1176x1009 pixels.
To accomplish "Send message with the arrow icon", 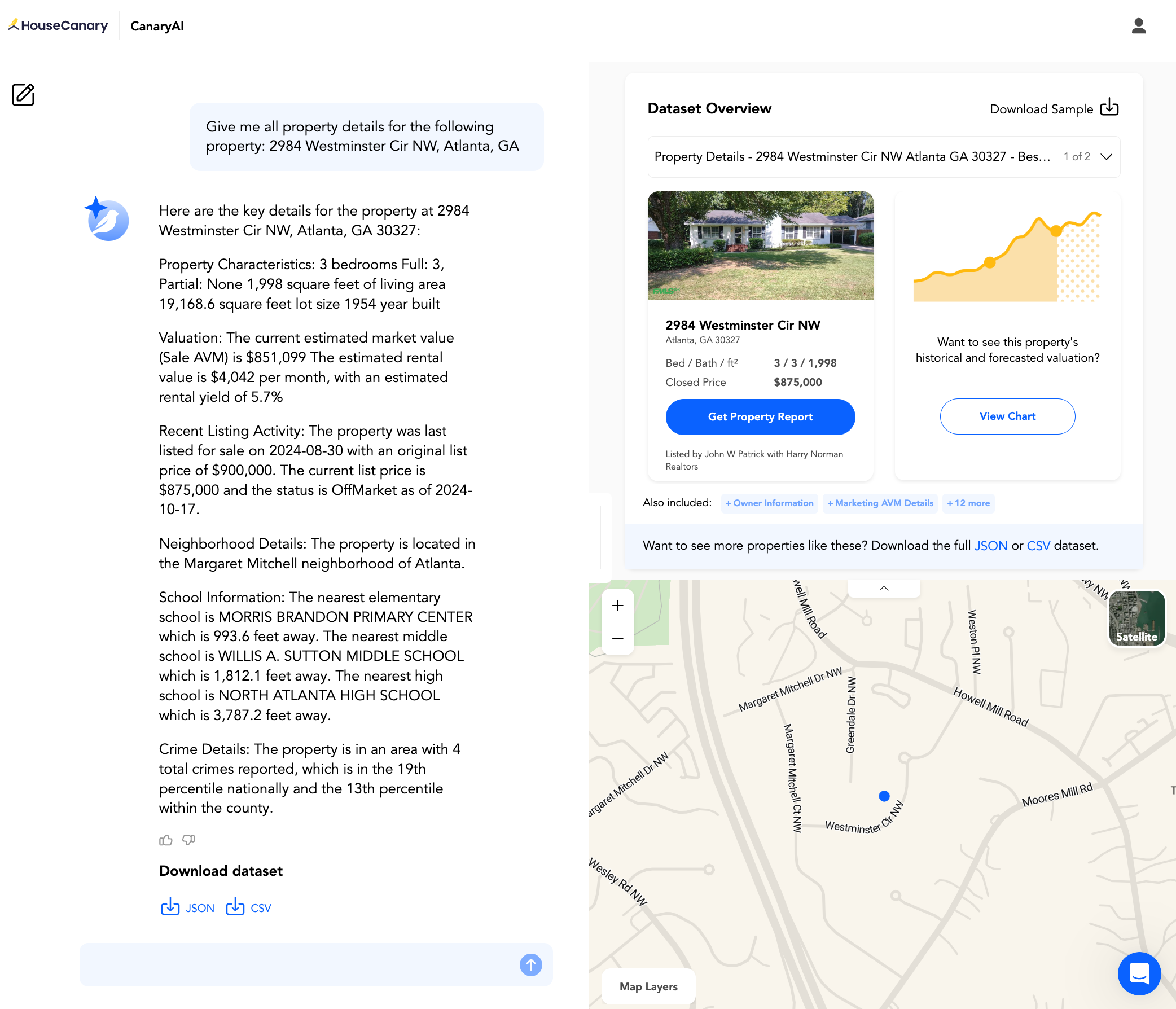I will (530, 965).
